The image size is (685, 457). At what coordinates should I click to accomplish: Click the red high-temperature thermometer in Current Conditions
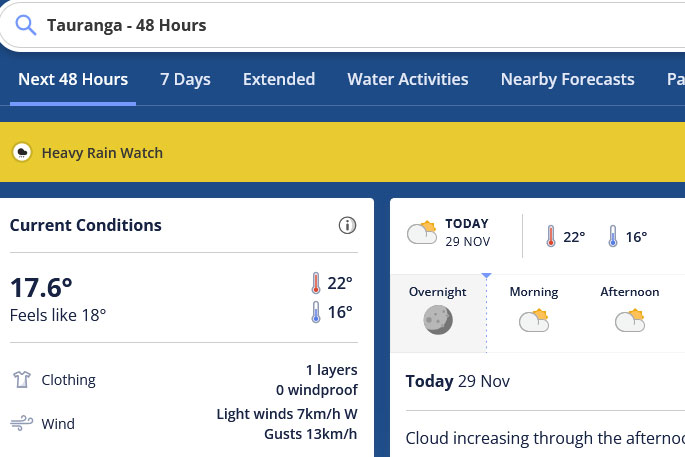(316, 283)
